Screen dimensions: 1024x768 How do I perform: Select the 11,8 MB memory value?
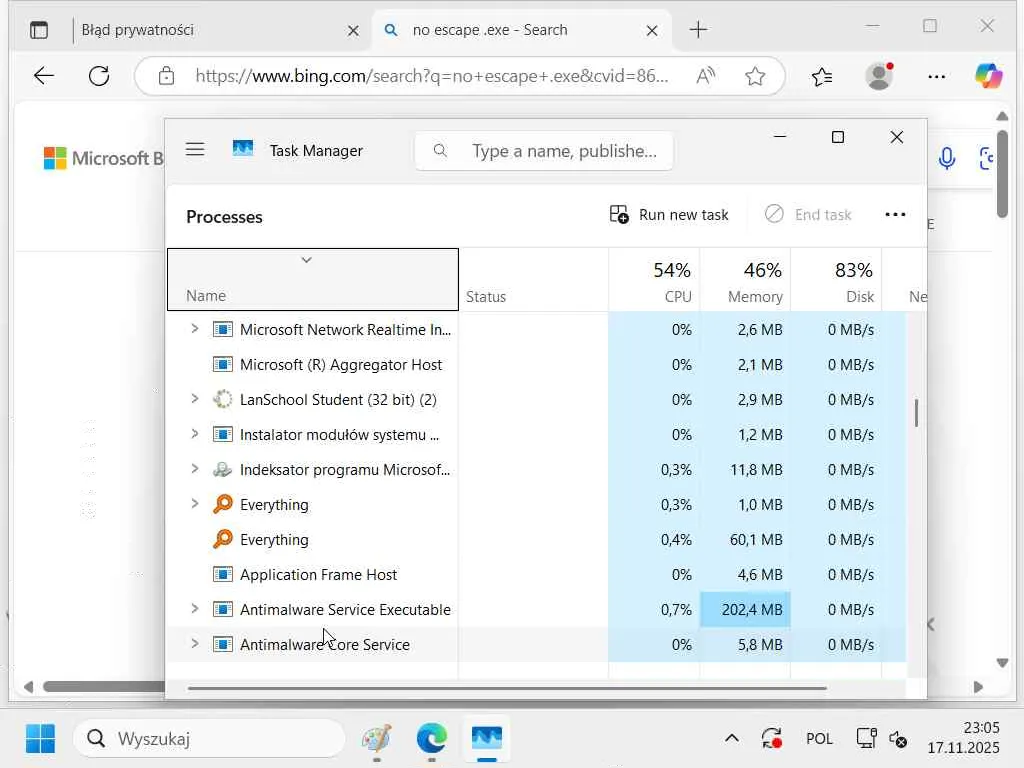coord(756,470)
